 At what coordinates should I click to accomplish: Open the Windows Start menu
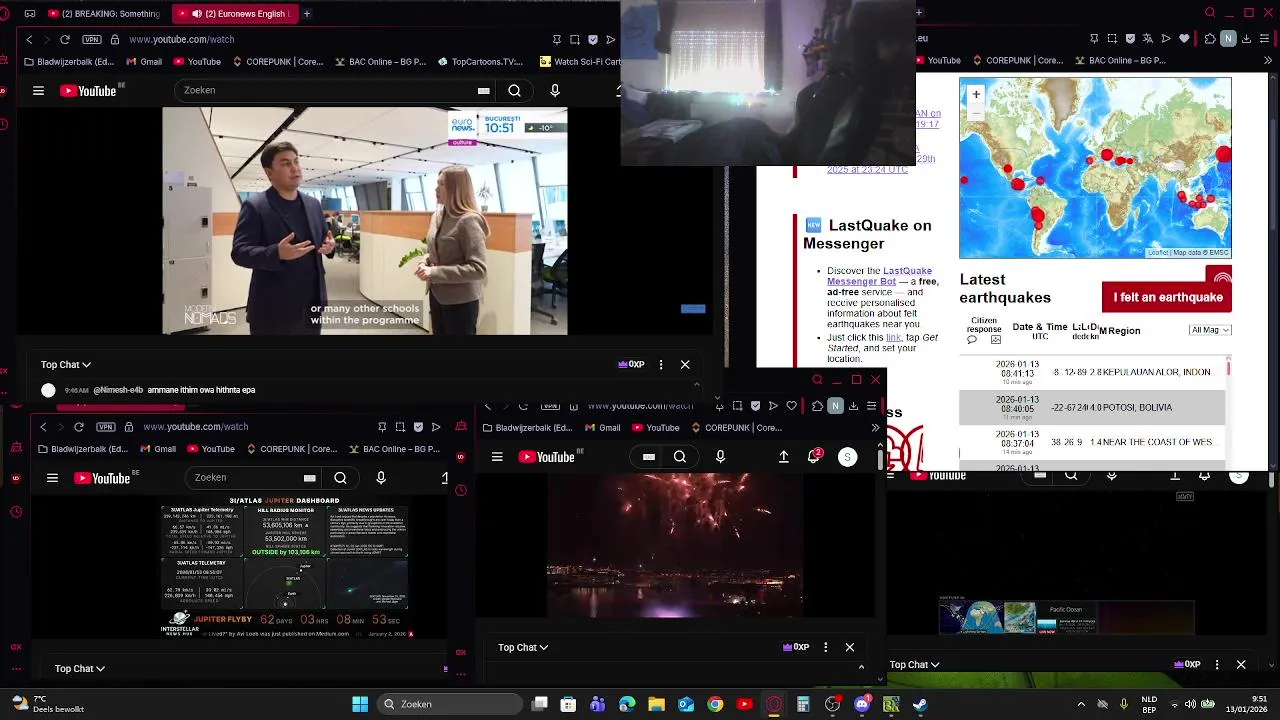click(x=360, y=704)
